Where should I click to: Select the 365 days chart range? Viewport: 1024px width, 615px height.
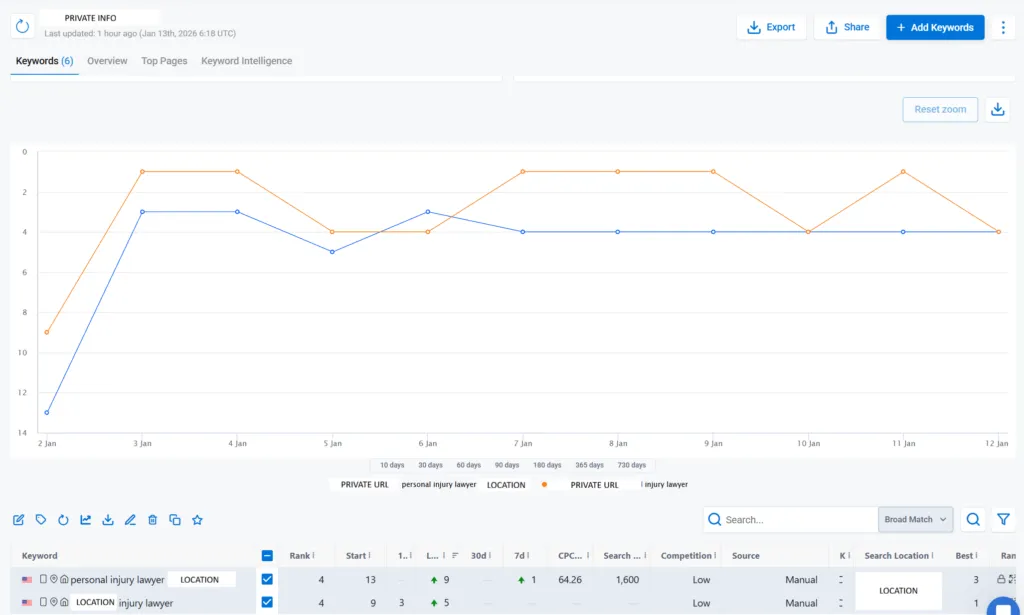point(589,465)
